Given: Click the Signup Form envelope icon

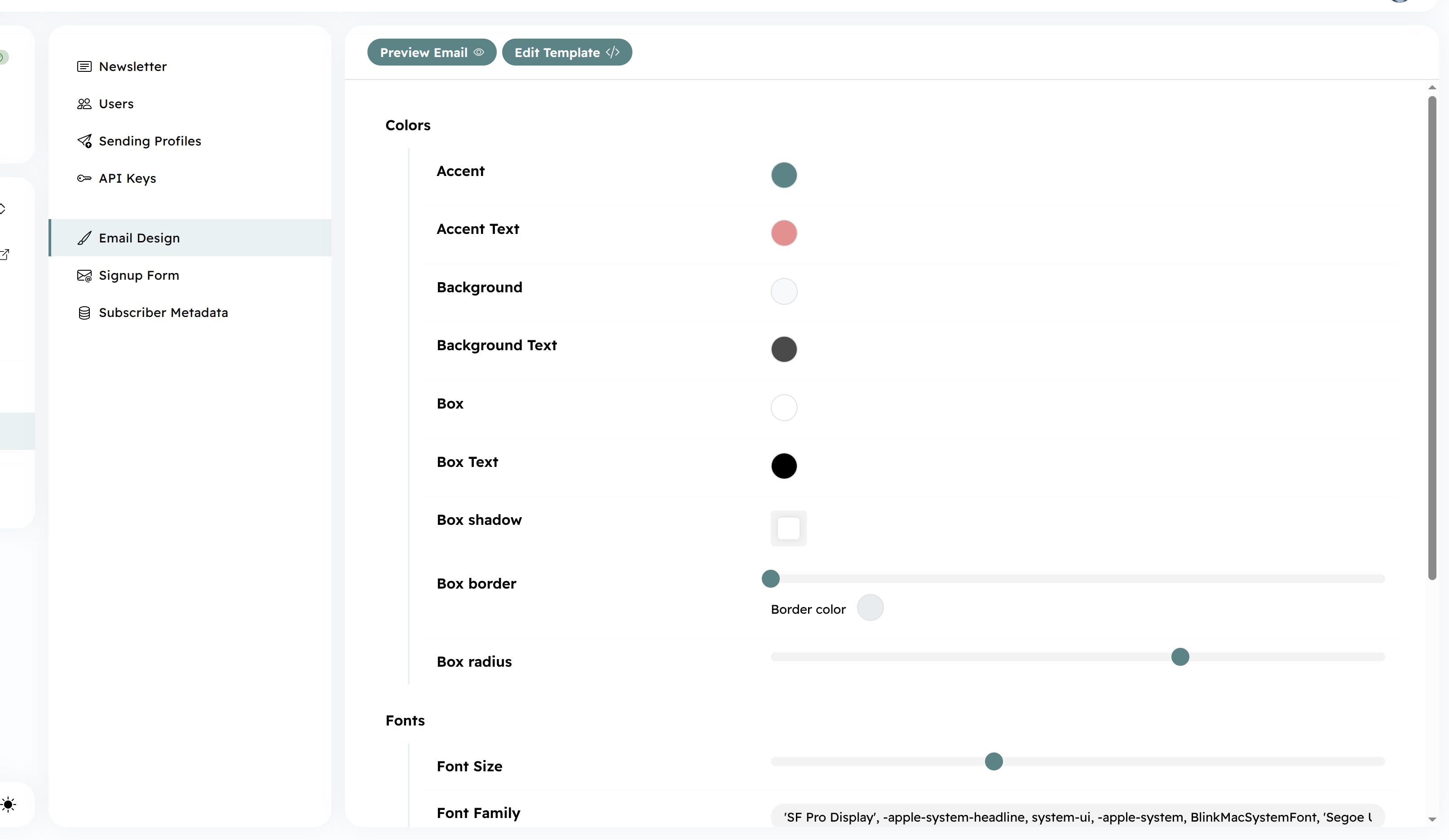Looking at the screenshot, I should click(x=84, y=276).
